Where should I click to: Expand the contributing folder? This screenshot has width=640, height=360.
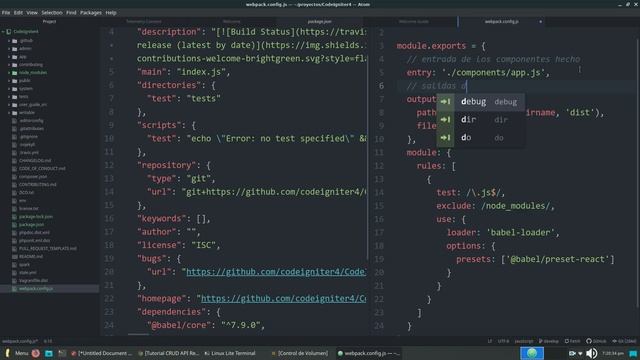coord(9,64)
